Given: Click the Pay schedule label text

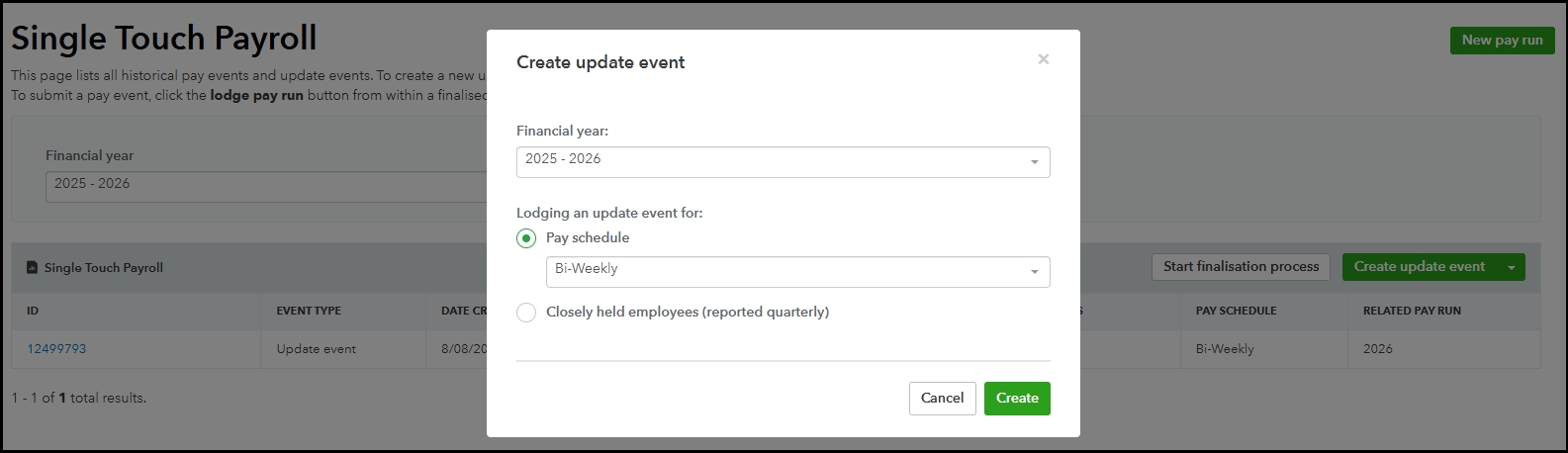Looking at the screenshot, I should (x=588, y=238).
